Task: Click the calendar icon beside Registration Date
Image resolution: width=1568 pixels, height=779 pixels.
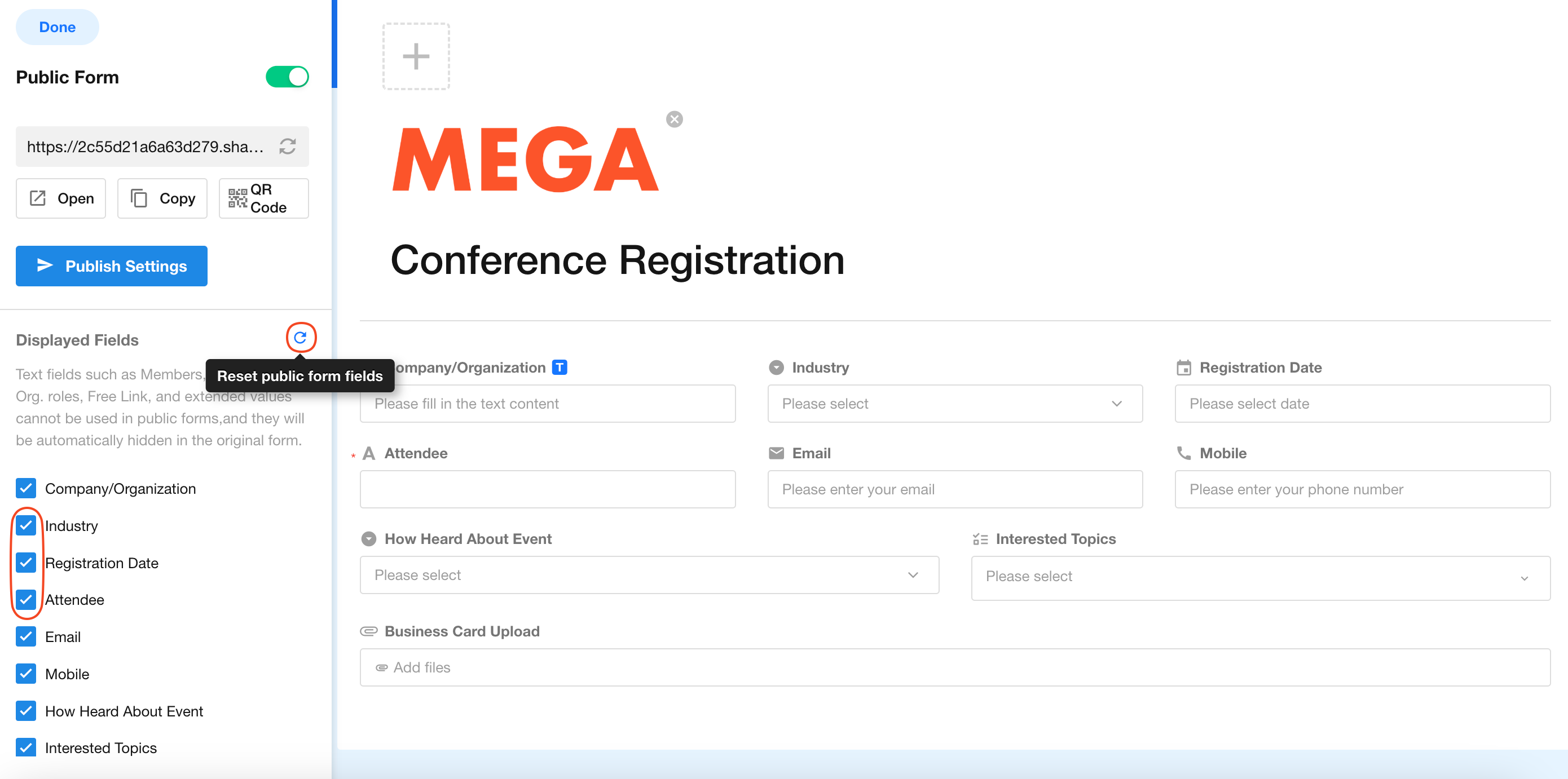Action: [1183, 368]
